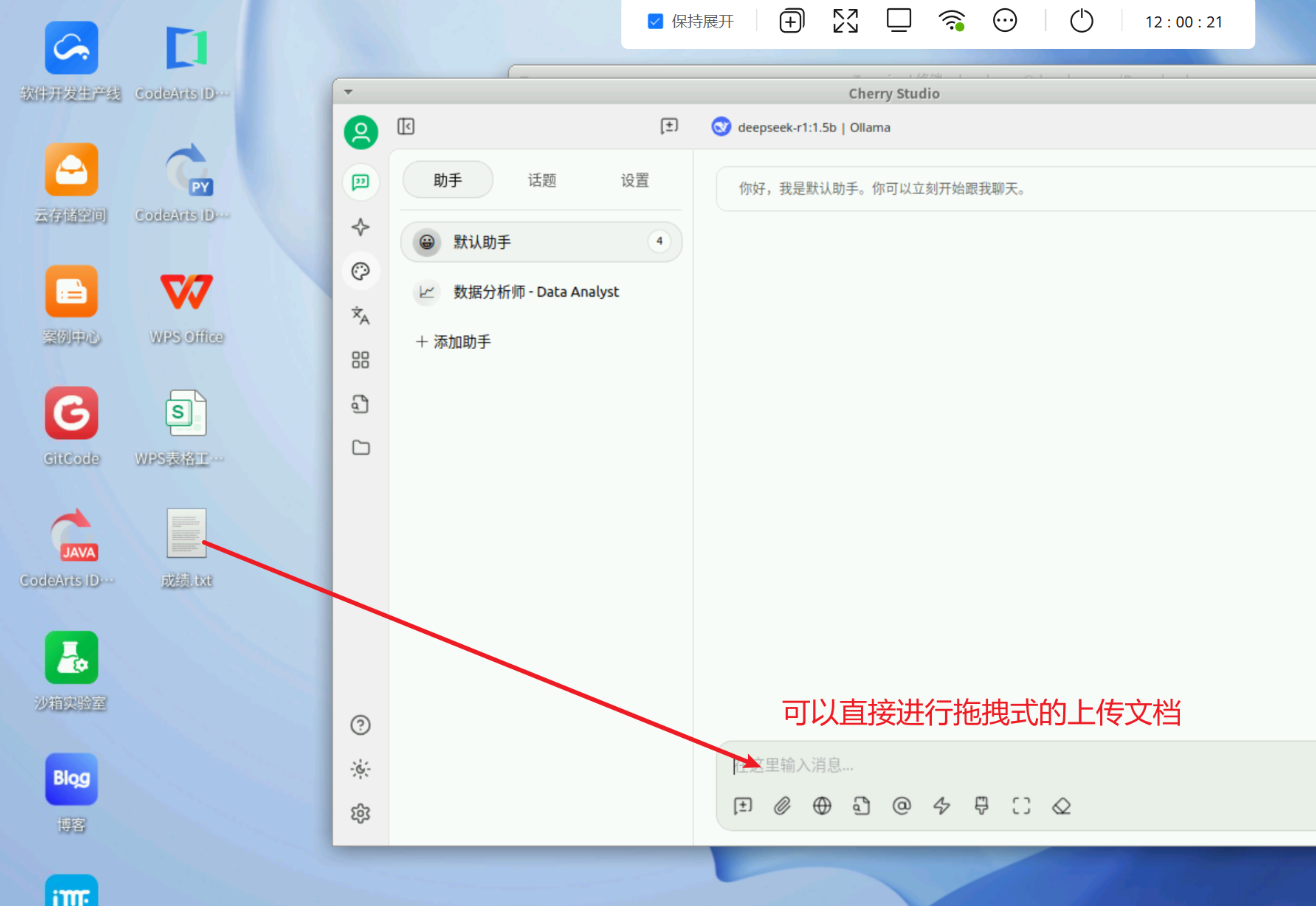Open the files folder sidebar icon
The image size is (1316, 906).
(x=361, y=448)
